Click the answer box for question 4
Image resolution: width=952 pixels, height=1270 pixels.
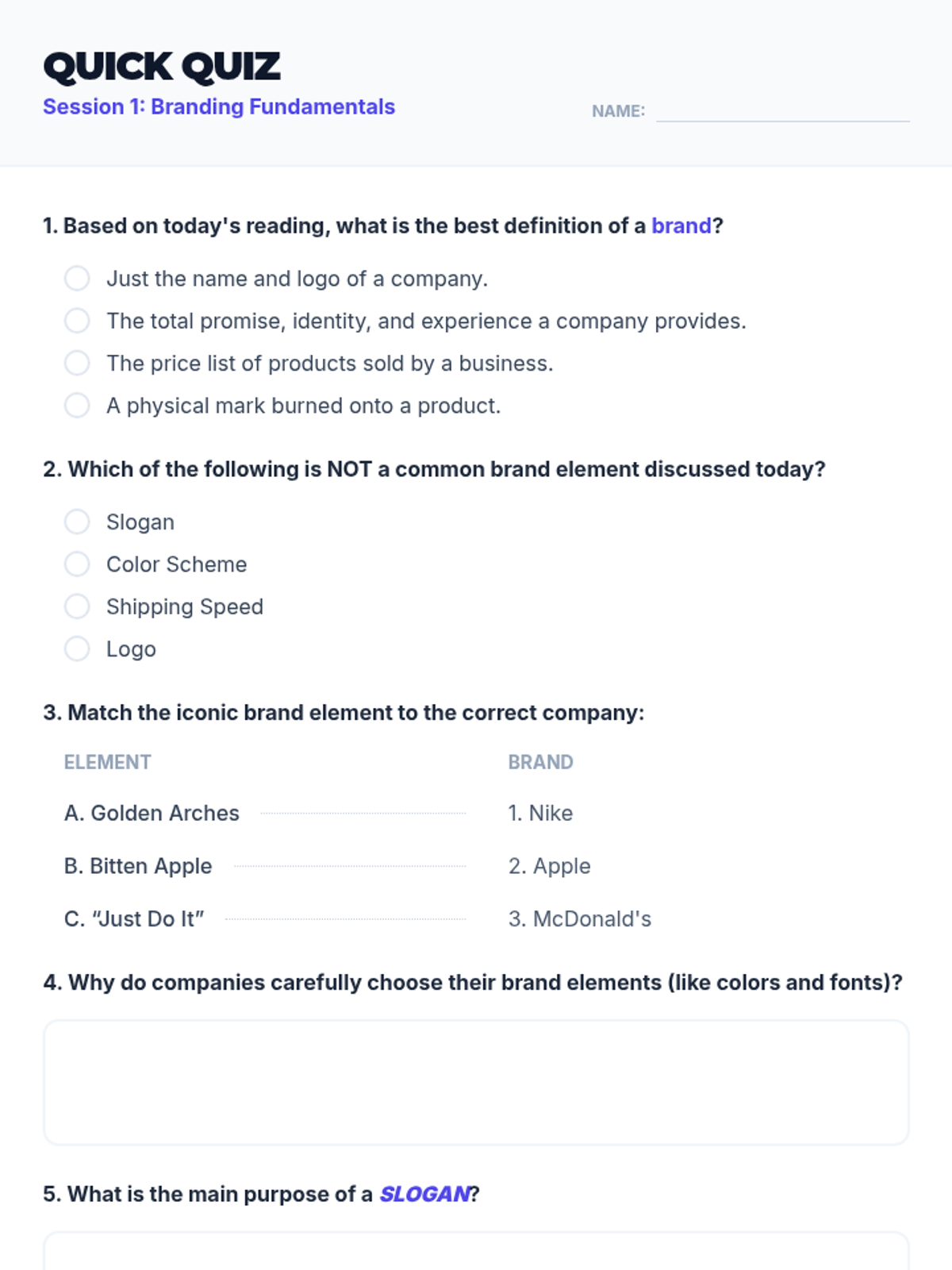(x=476, y=1083)
